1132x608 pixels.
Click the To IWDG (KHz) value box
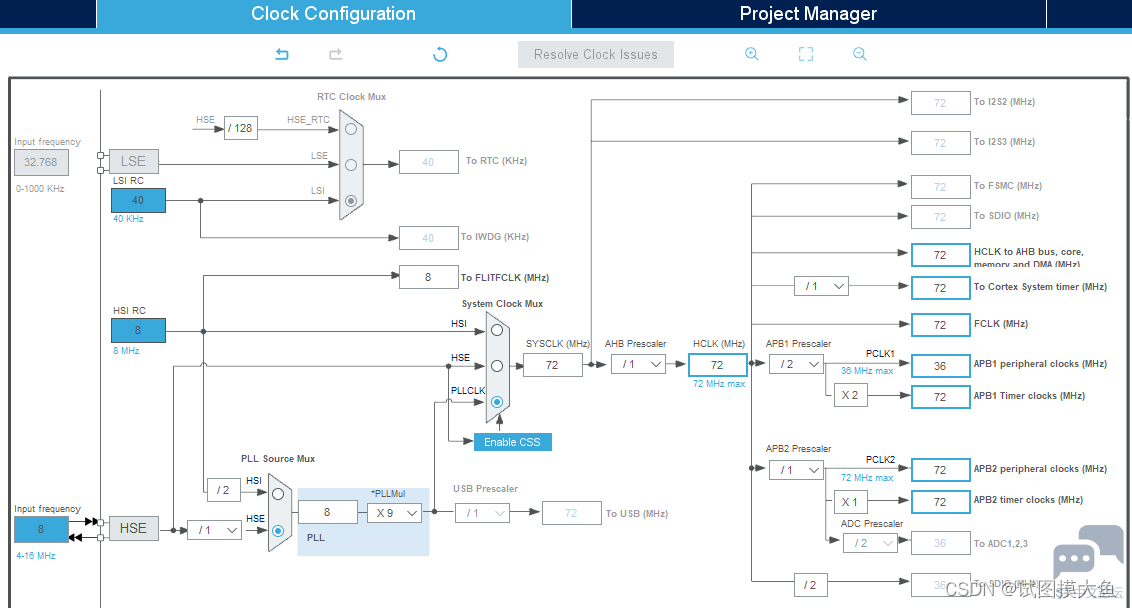[429, 238]
